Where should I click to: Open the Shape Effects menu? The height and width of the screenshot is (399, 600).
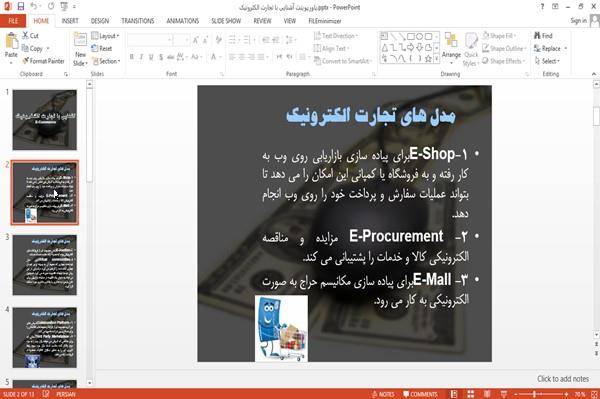(x=504, y=61)
